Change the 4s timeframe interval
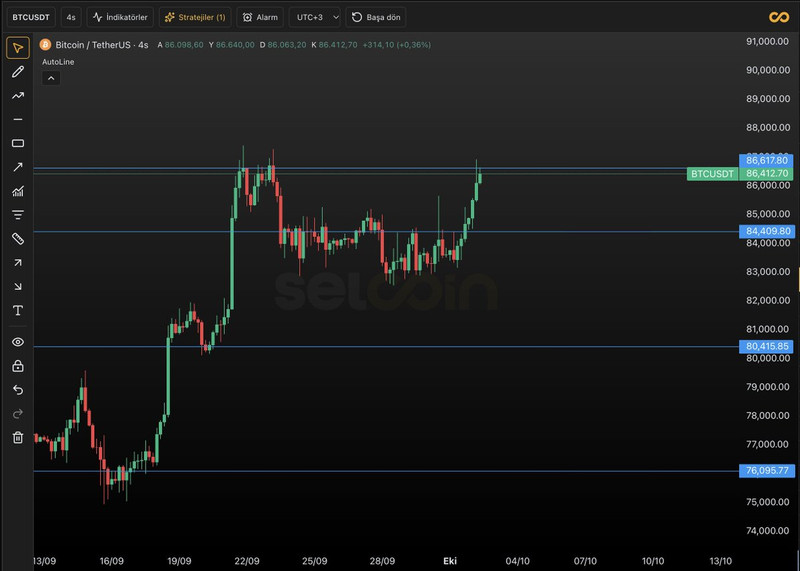Viewport: 800px width, 571px height. click(71, 17)
